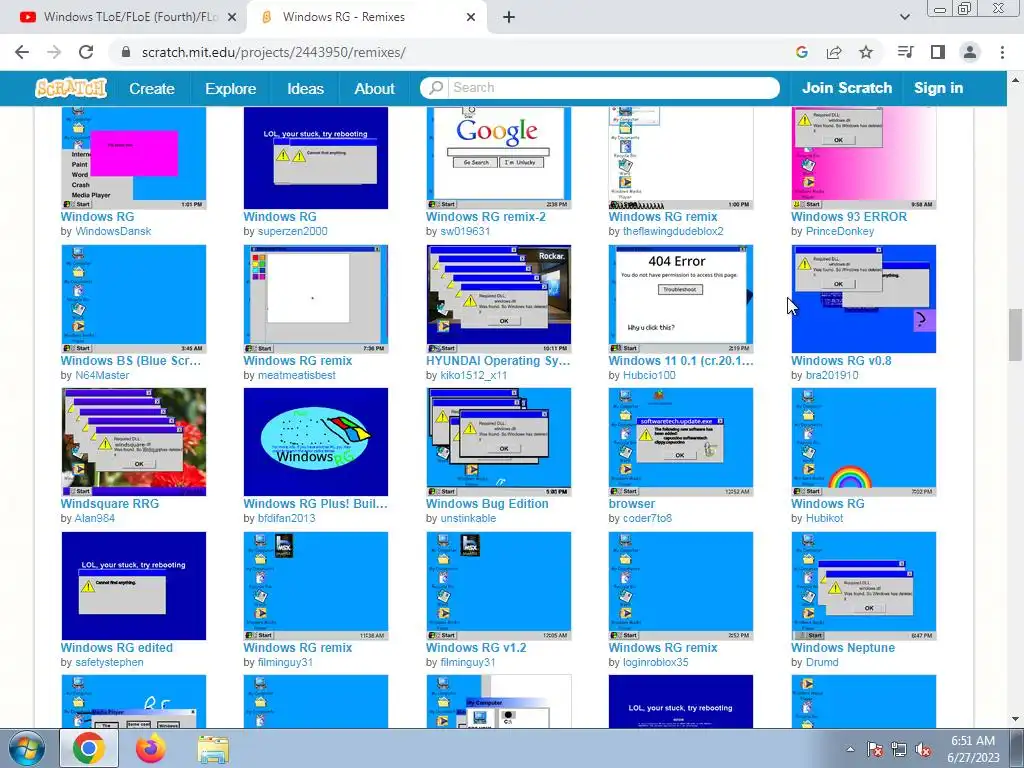This screenshot has width=1024, height=768.
Task: Visit user WindowsDansk profile
Action: click(113, 231)
